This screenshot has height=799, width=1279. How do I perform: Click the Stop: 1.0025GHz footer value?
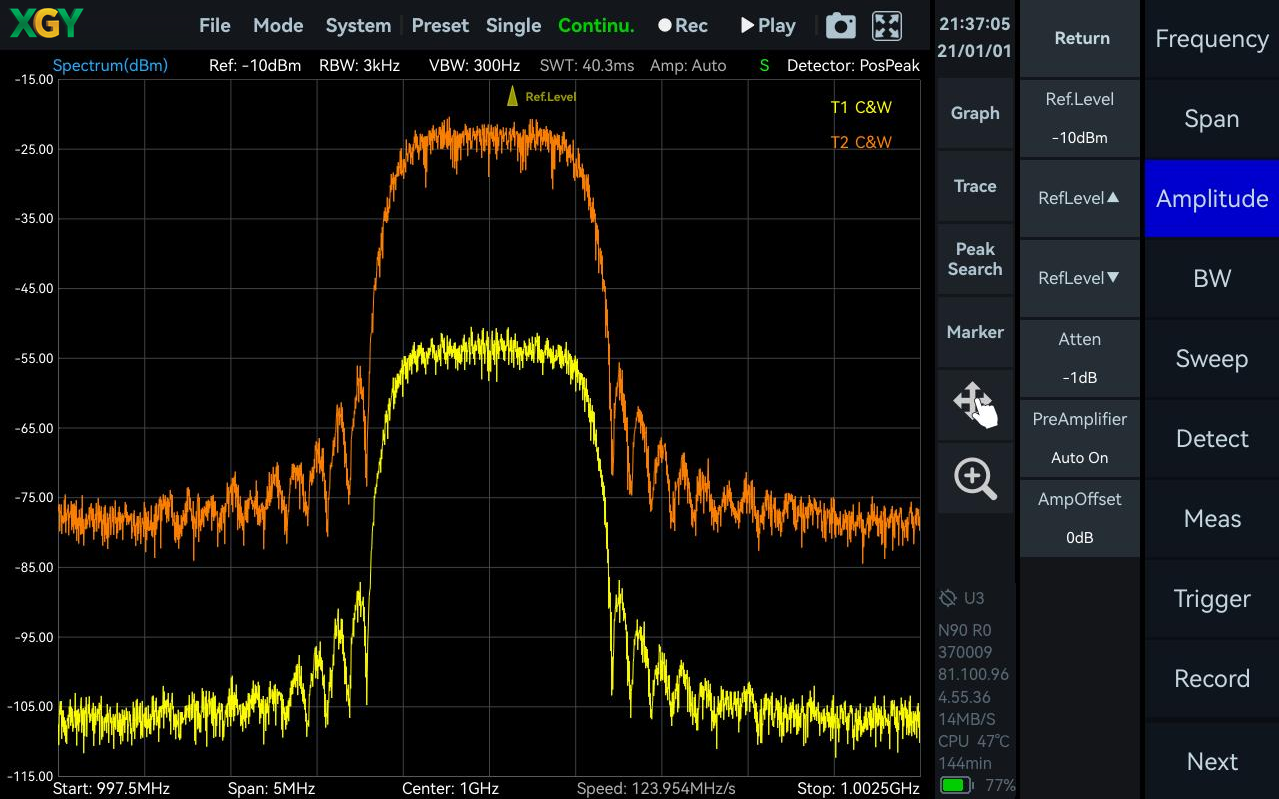point(858,788)
